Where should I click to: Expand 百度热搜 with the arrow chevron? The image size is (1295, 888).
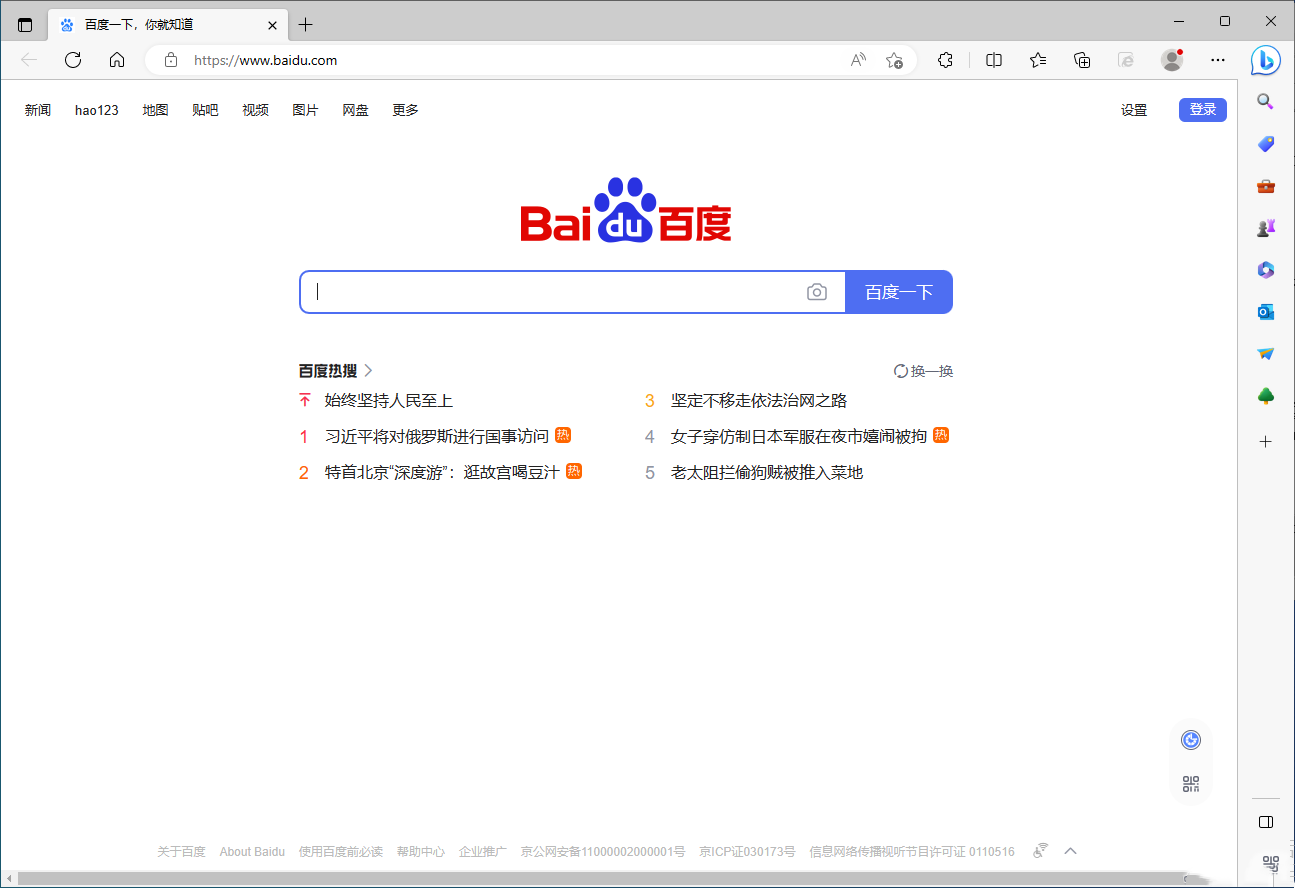click(368, 371)
